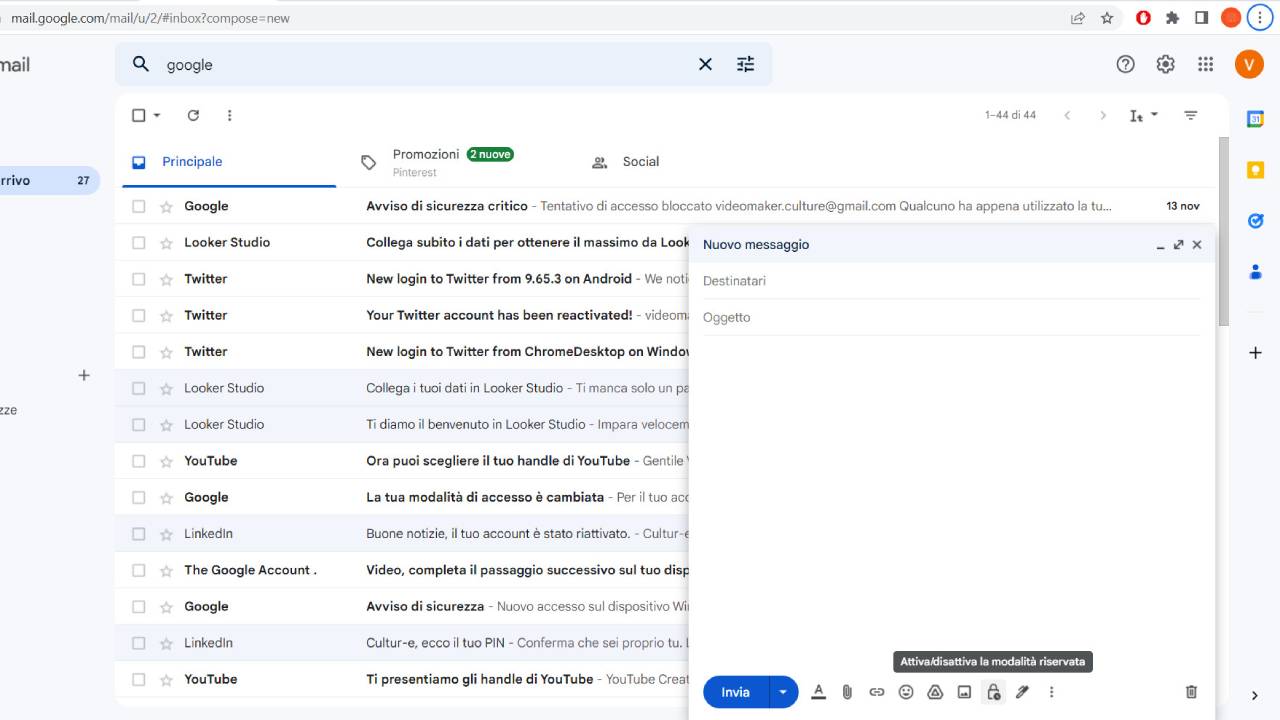
Task: Create new label plus icon
Action: click(84, 375)
